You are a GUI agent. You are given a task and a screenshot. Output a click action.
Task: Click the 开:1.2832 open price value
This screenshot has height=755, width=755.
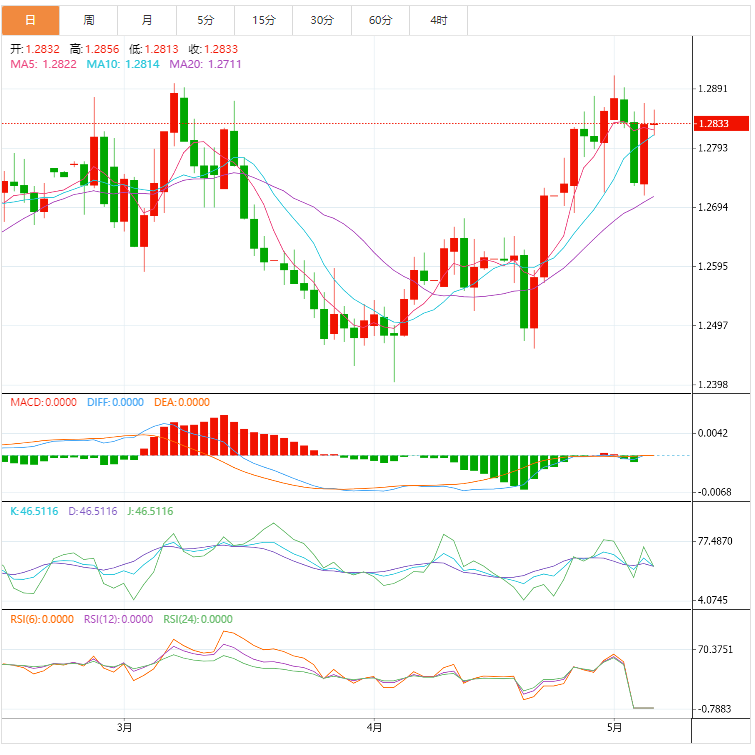(x=35, y=49)
